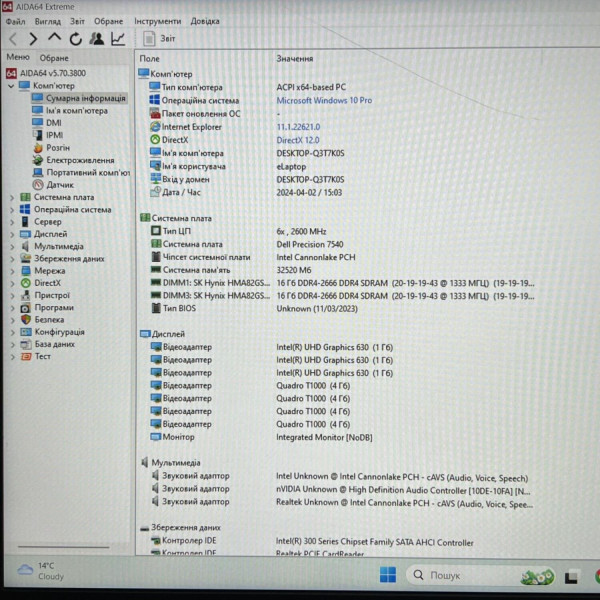Select Сумарна інформація in tree
This screenshot has width=600, height=600.
[79, 98]
